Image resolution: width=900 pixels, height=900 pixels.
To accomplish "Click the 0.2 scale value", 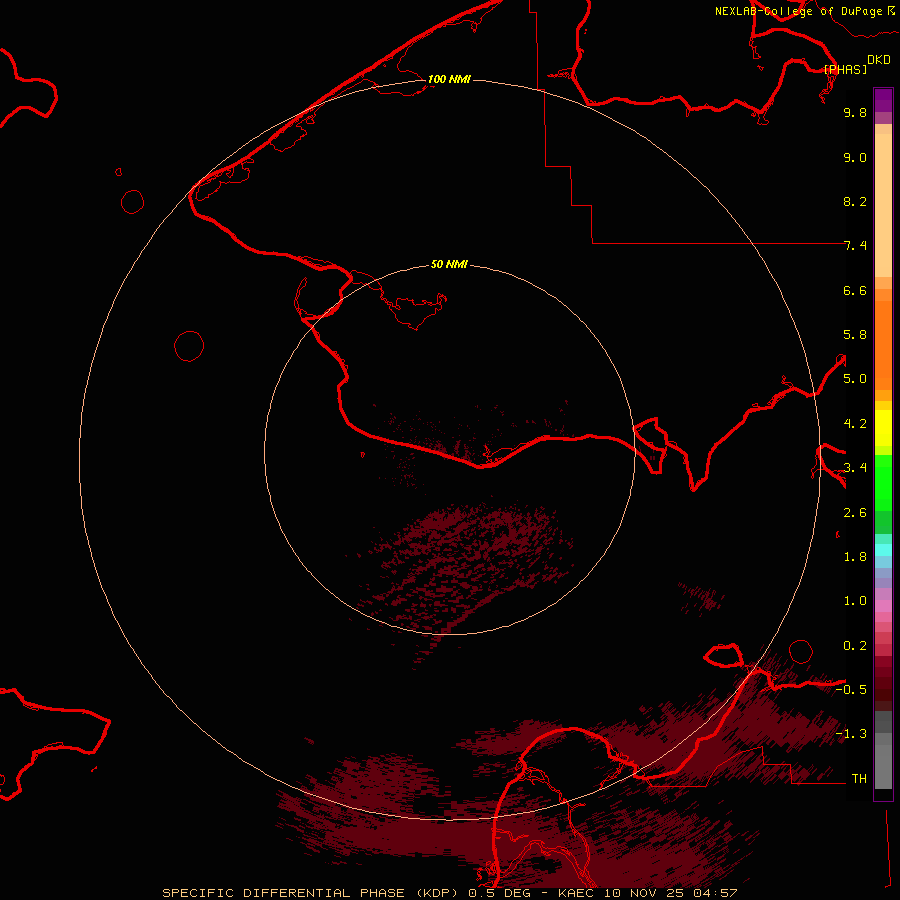I will coord(855,646).
